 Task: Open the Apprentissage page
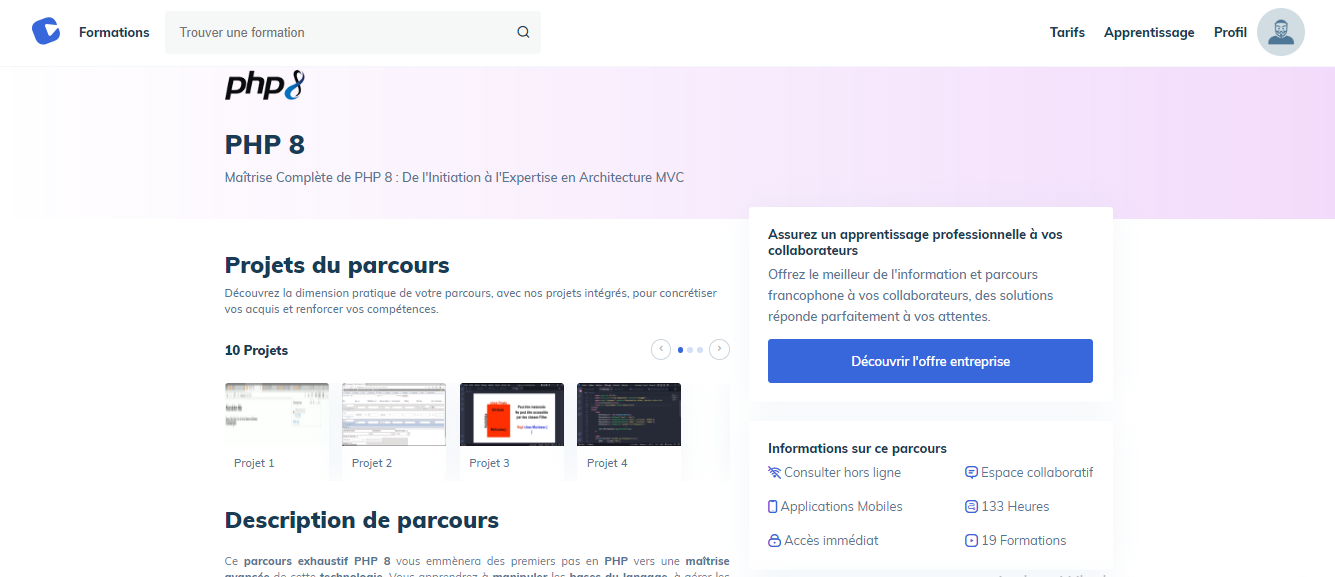(x=1149, y=32)
